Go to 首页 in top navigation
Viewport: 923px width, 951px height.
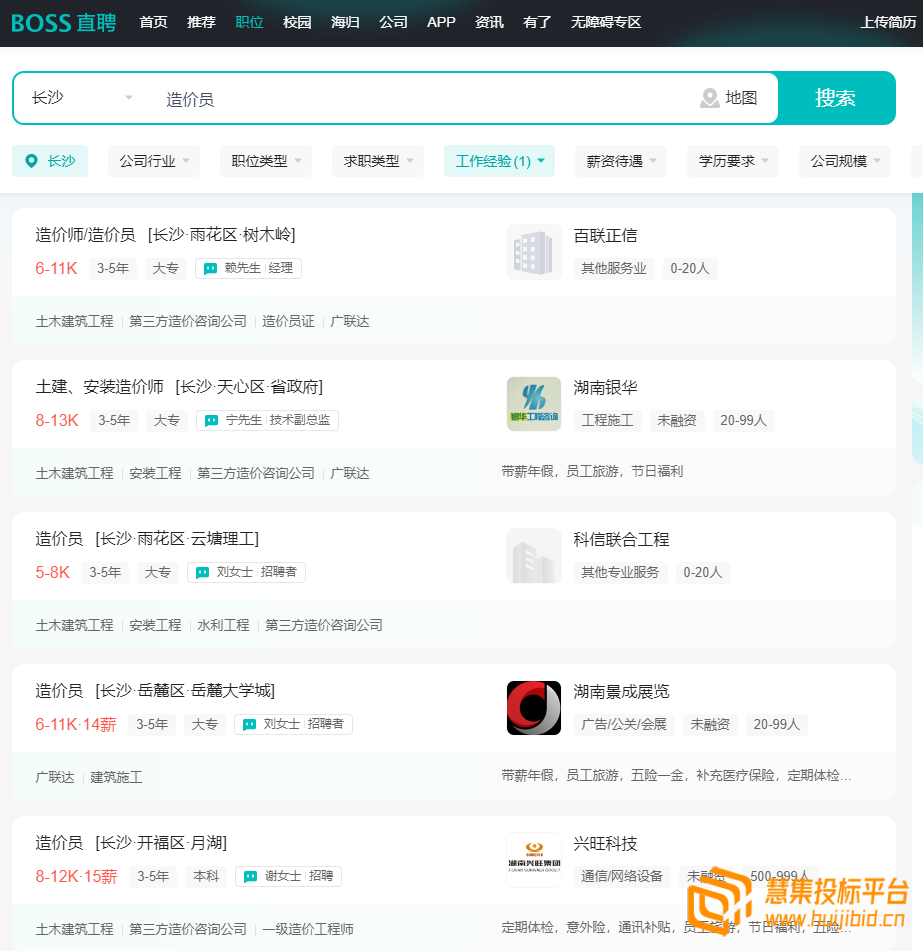[x=153, y=22]
